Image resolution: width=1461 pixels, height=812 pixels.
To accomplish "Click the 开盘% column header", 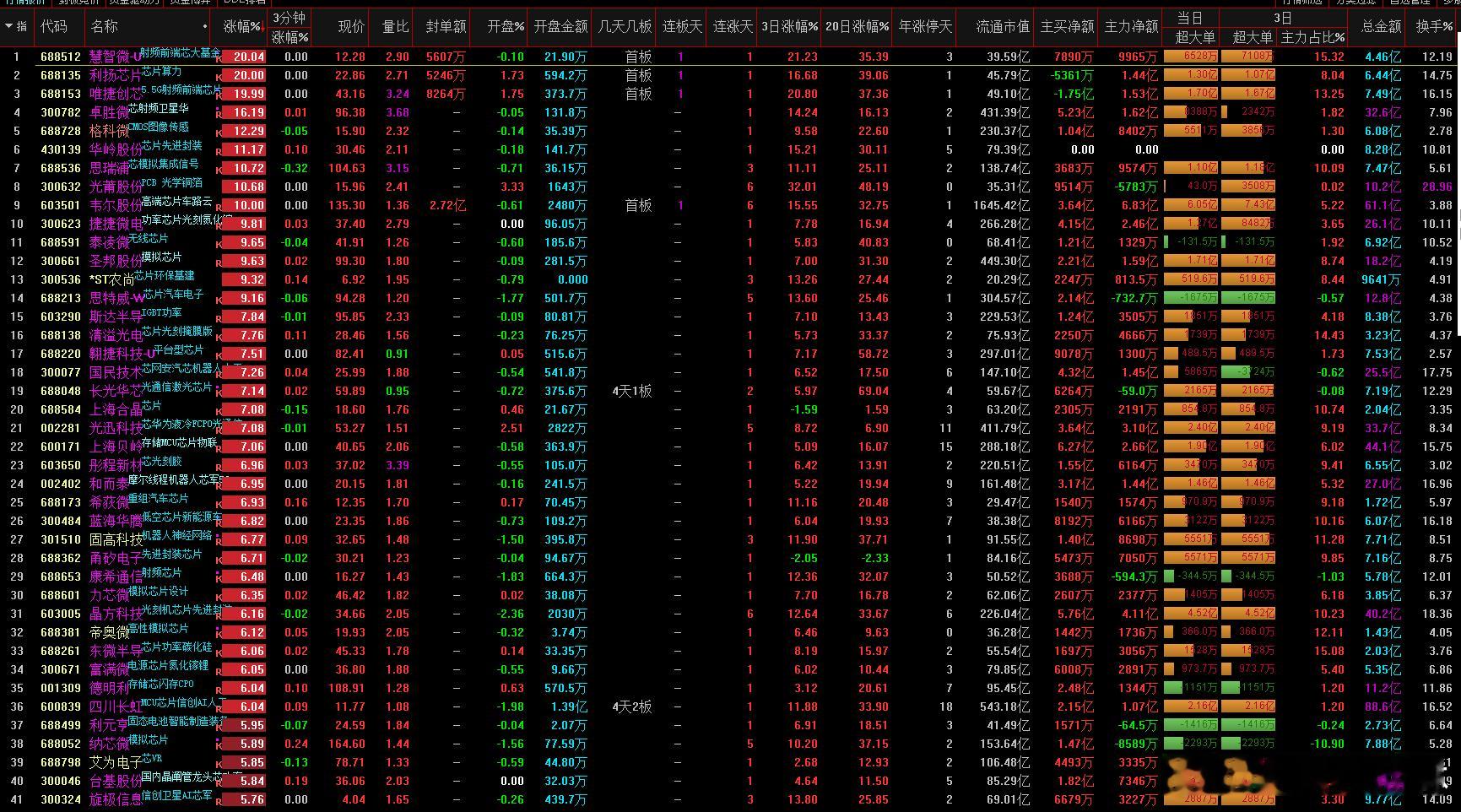I will point(506,27).
